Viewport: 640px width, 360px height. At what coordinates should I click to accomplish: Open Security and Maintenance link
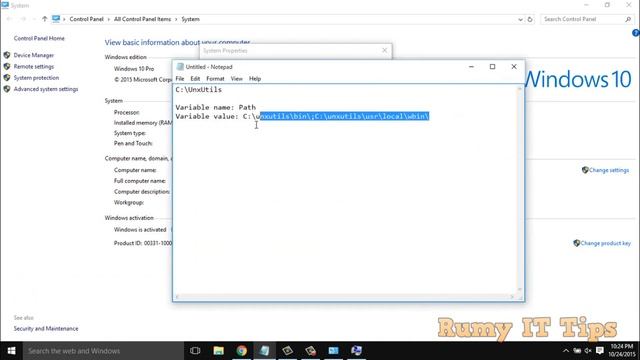46,329
